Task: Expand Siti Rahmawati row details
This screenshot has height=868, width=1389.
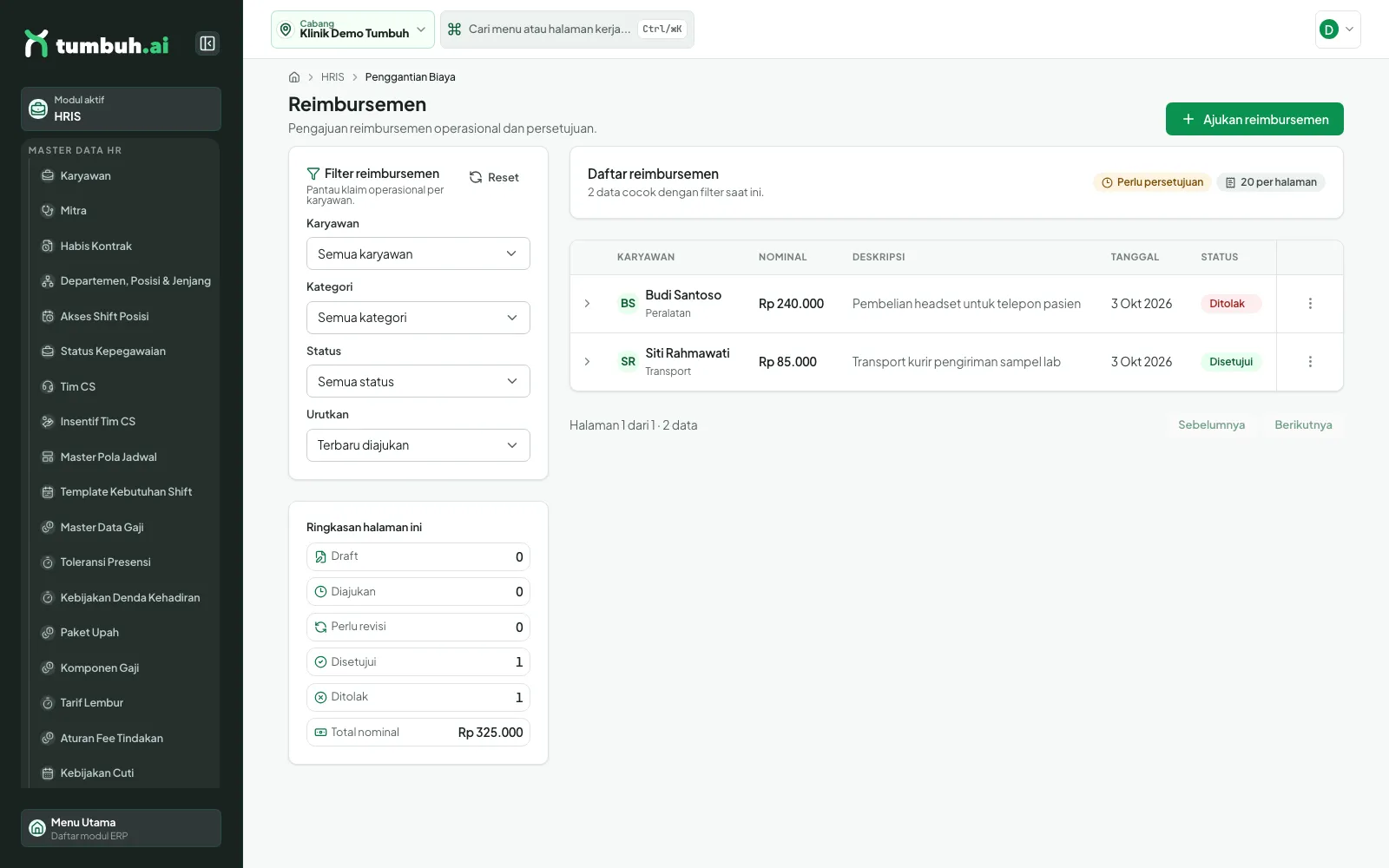Action: 587,362
